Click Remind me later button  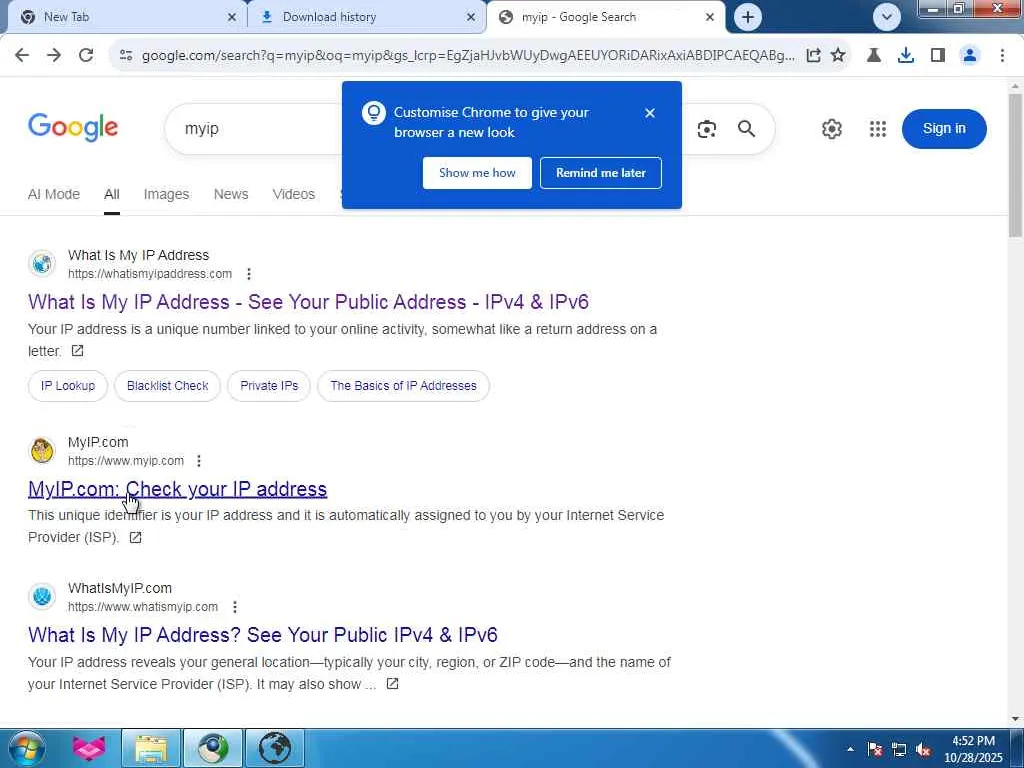(x=601, y=173)
